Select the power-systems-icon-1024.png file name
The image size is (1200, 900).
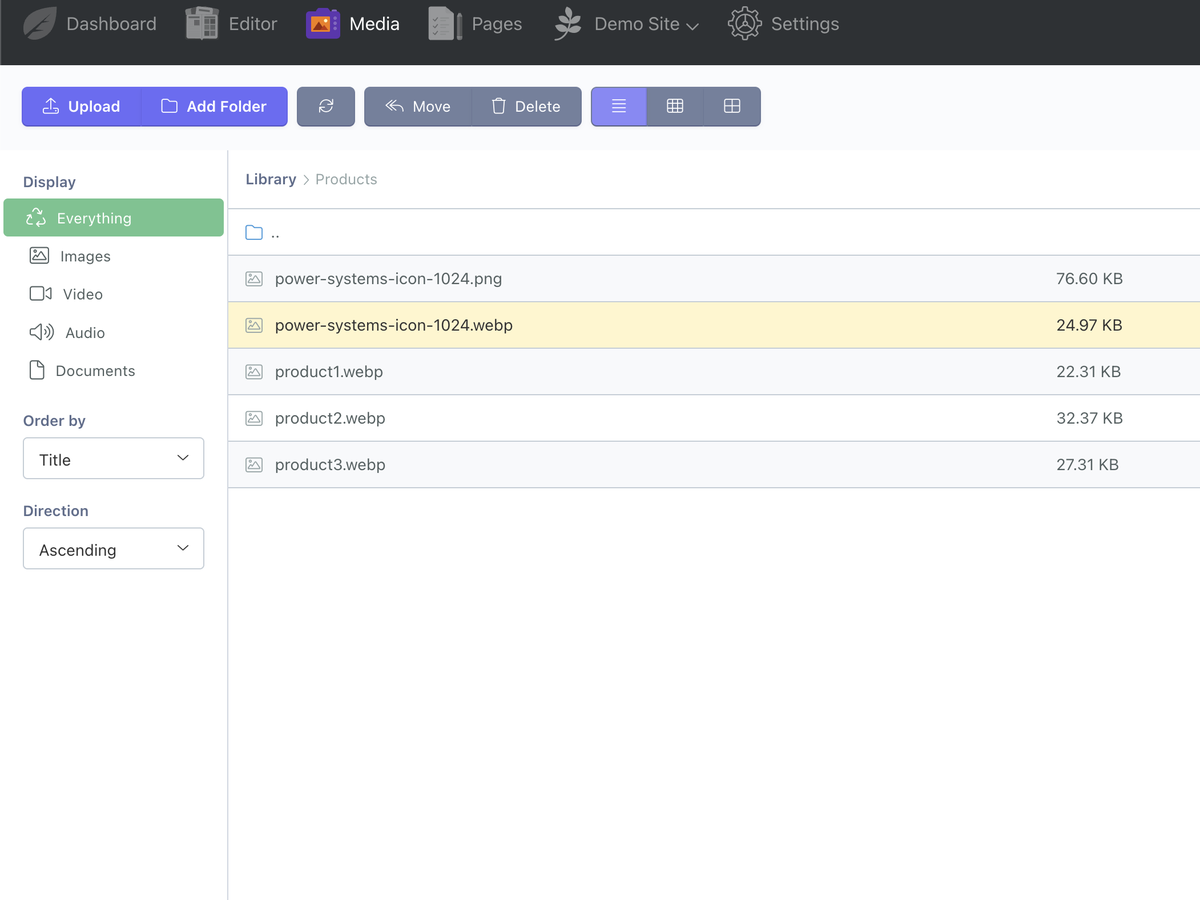(x=388, y=279)
